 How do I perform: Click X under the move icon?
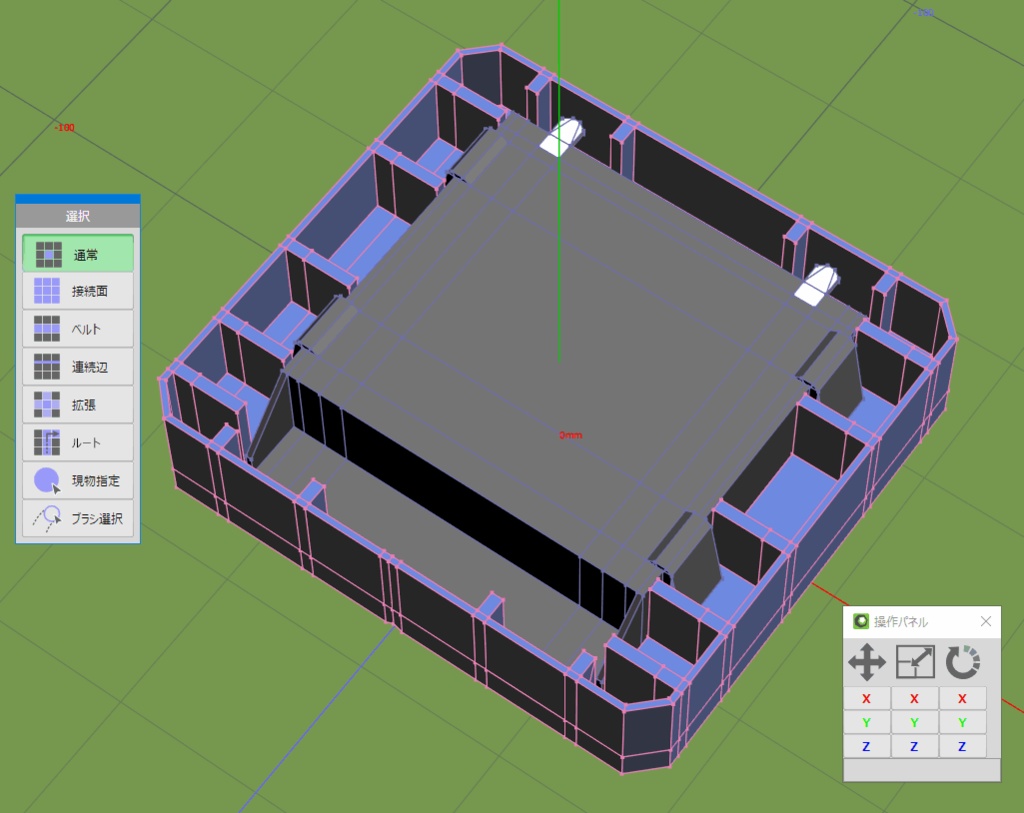tap(867, 699)
